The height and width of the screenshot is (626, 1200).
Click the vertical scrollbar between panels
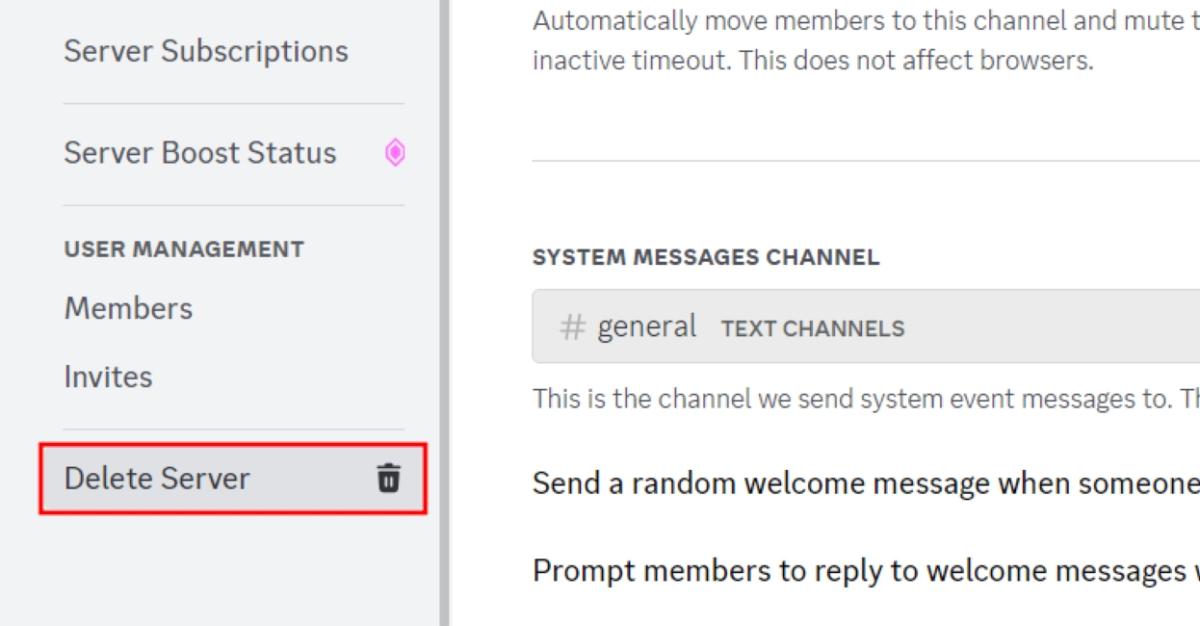coord(443,313)
